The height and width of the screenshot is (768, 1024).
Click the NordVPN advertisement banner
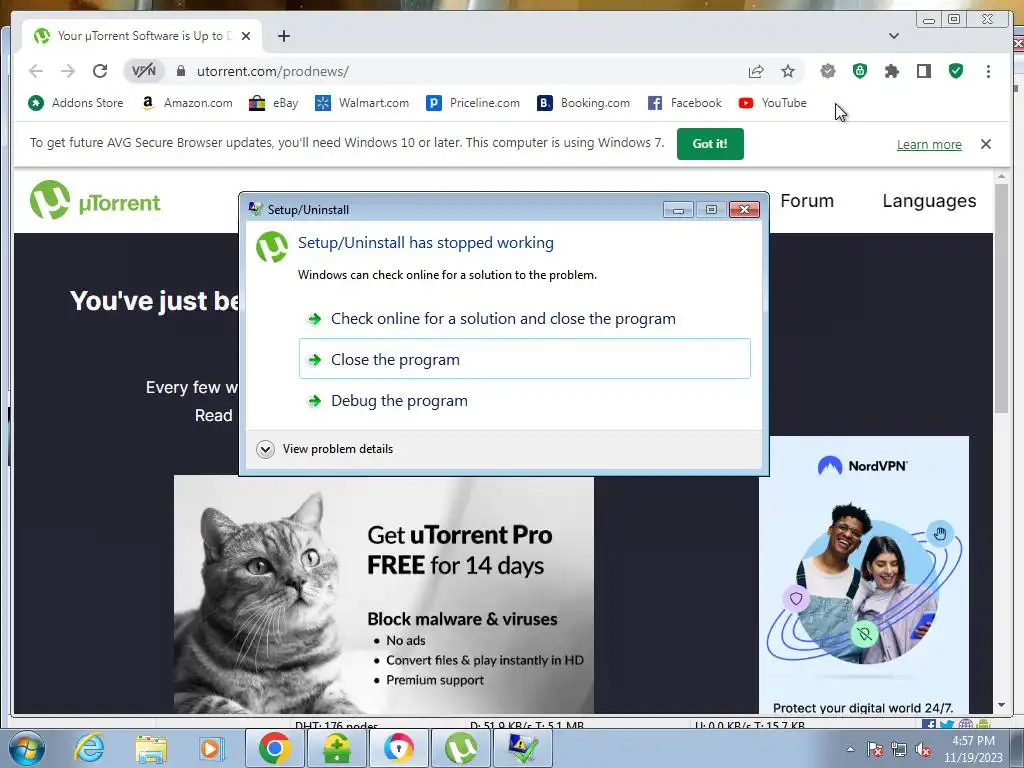click(863, 575)
